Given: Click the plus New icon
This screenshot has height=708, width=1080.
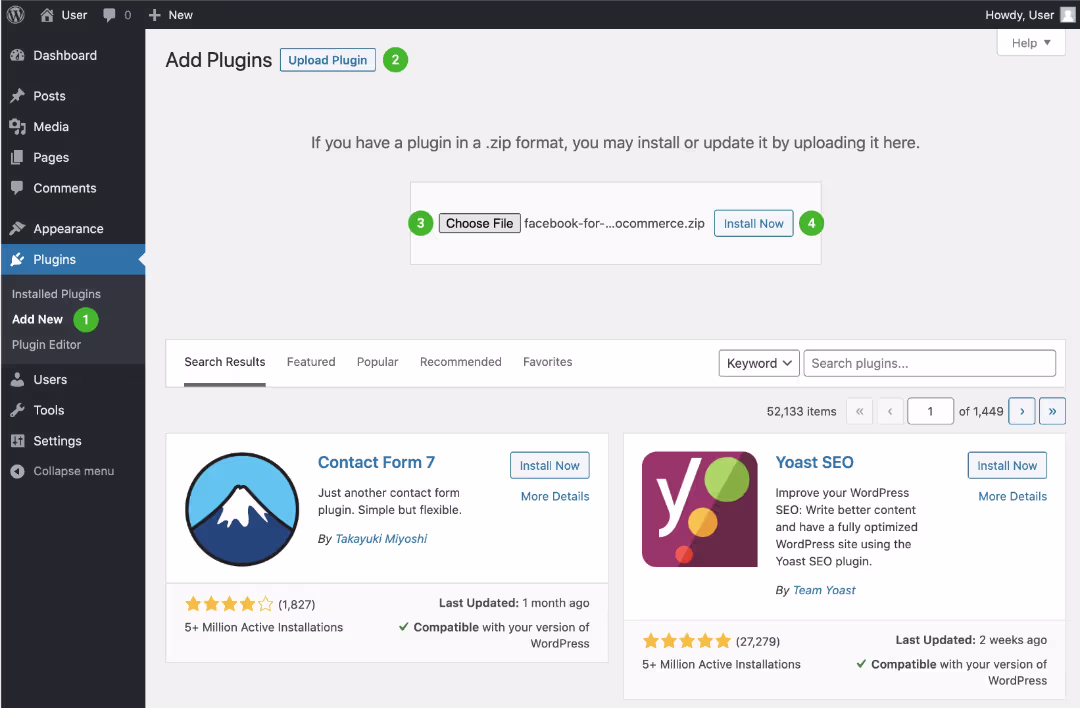Looking at the screenshot, I should [155, 15].
